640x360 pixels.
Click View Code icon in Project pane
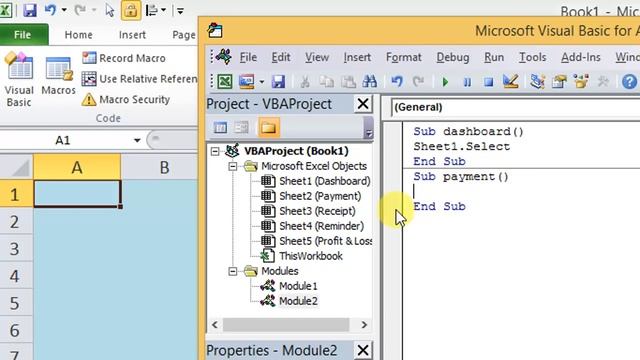click(220, 128)
